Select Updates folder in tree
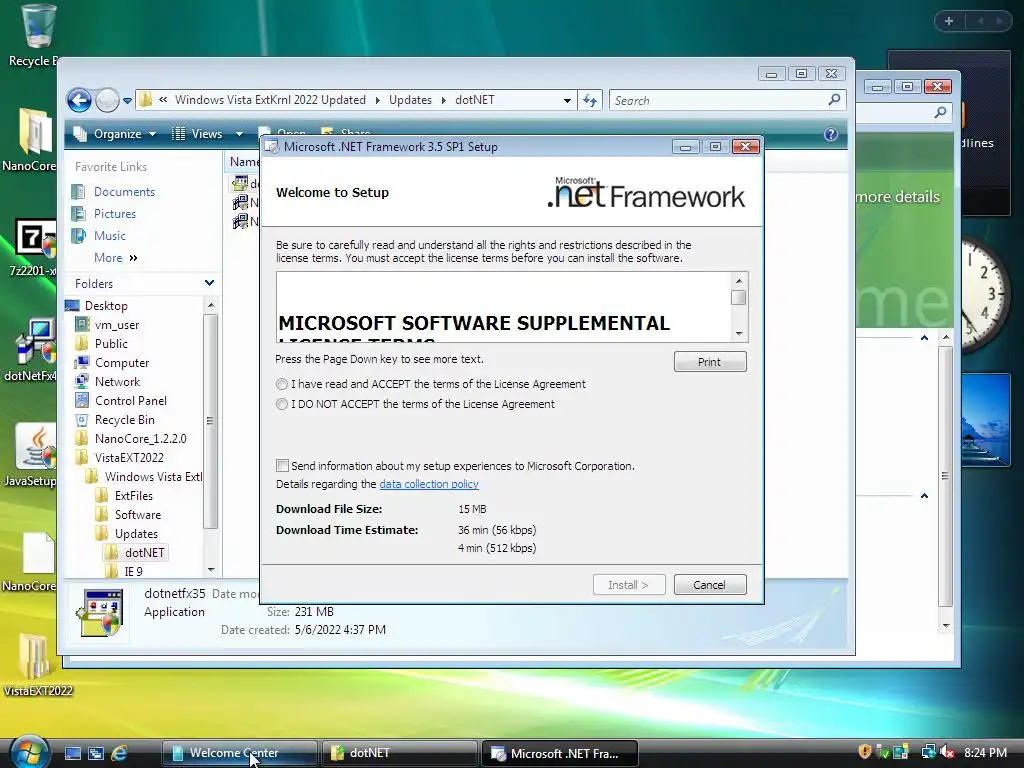 tap(136, 534)
